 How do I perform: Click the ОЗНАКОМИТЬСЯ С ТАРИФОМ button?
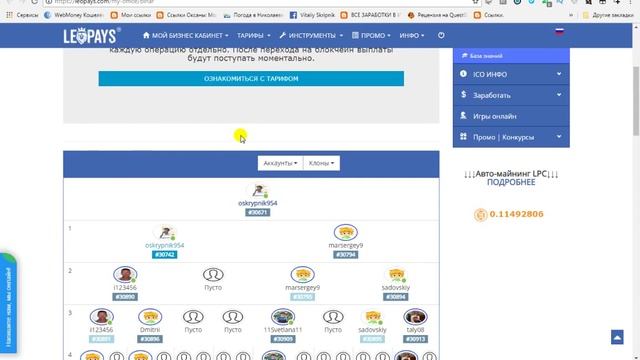pyautogui.click(x=251, y=78)
